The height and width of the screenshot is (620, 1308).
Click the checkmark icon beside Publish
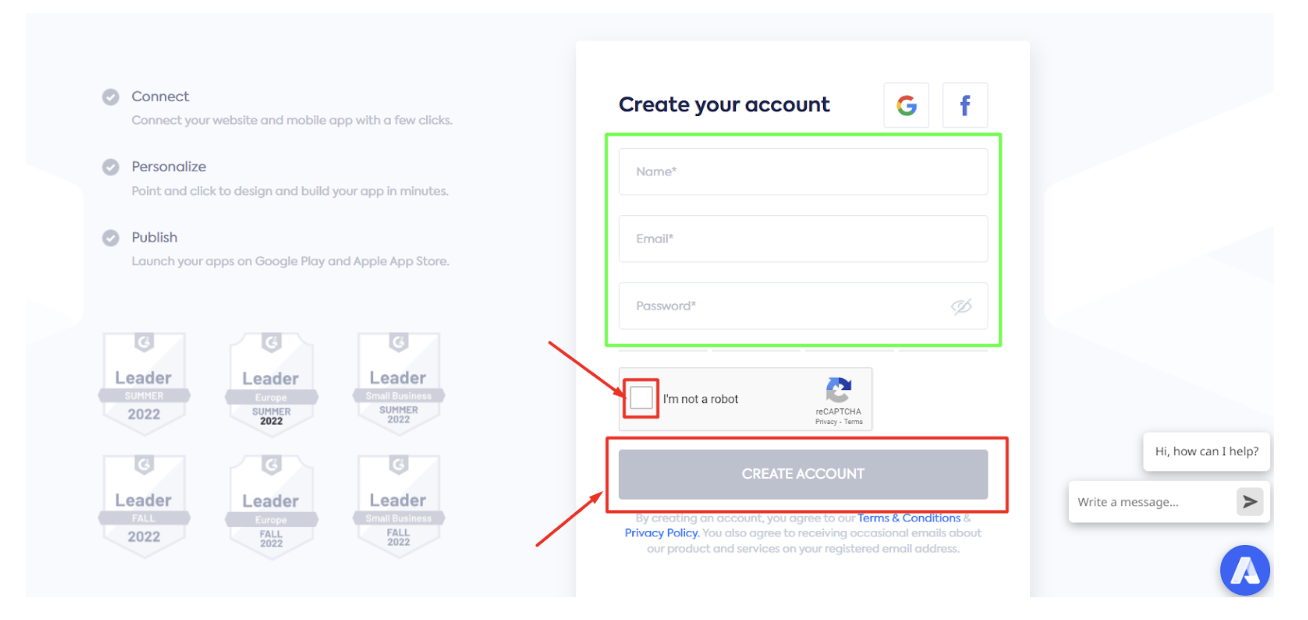pyautogui.click(x=111, y=238)
